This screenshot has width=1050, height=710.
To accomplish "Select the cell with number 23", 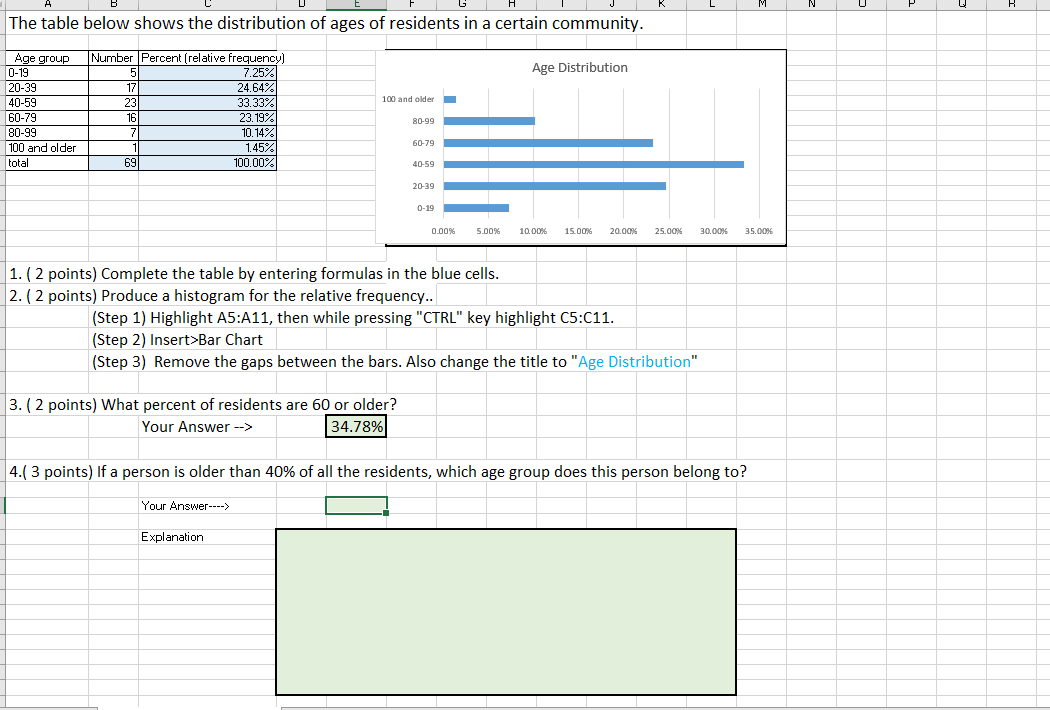I will tap(113, 103).
